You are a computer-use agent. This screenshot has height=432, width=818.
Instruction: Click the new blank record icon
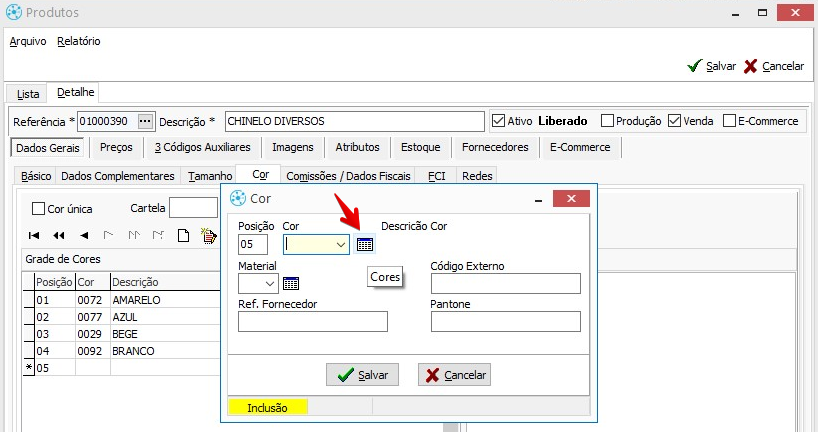point(183,236)
